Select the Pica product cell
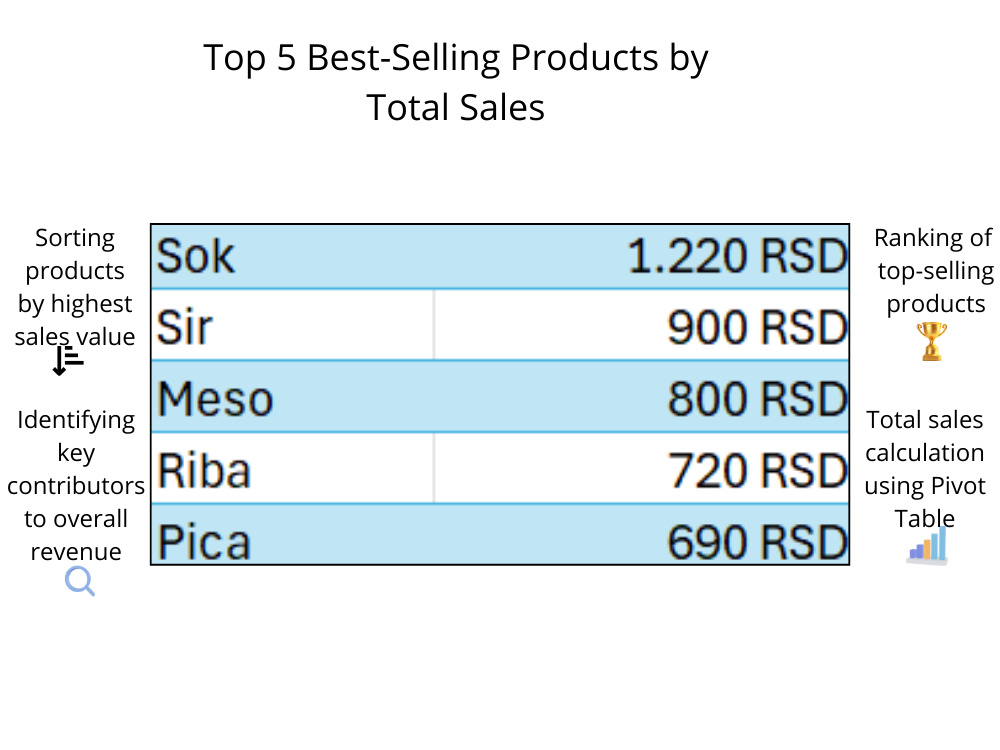1000x750 pixels. pyautogui.click(x=293, y=534)
